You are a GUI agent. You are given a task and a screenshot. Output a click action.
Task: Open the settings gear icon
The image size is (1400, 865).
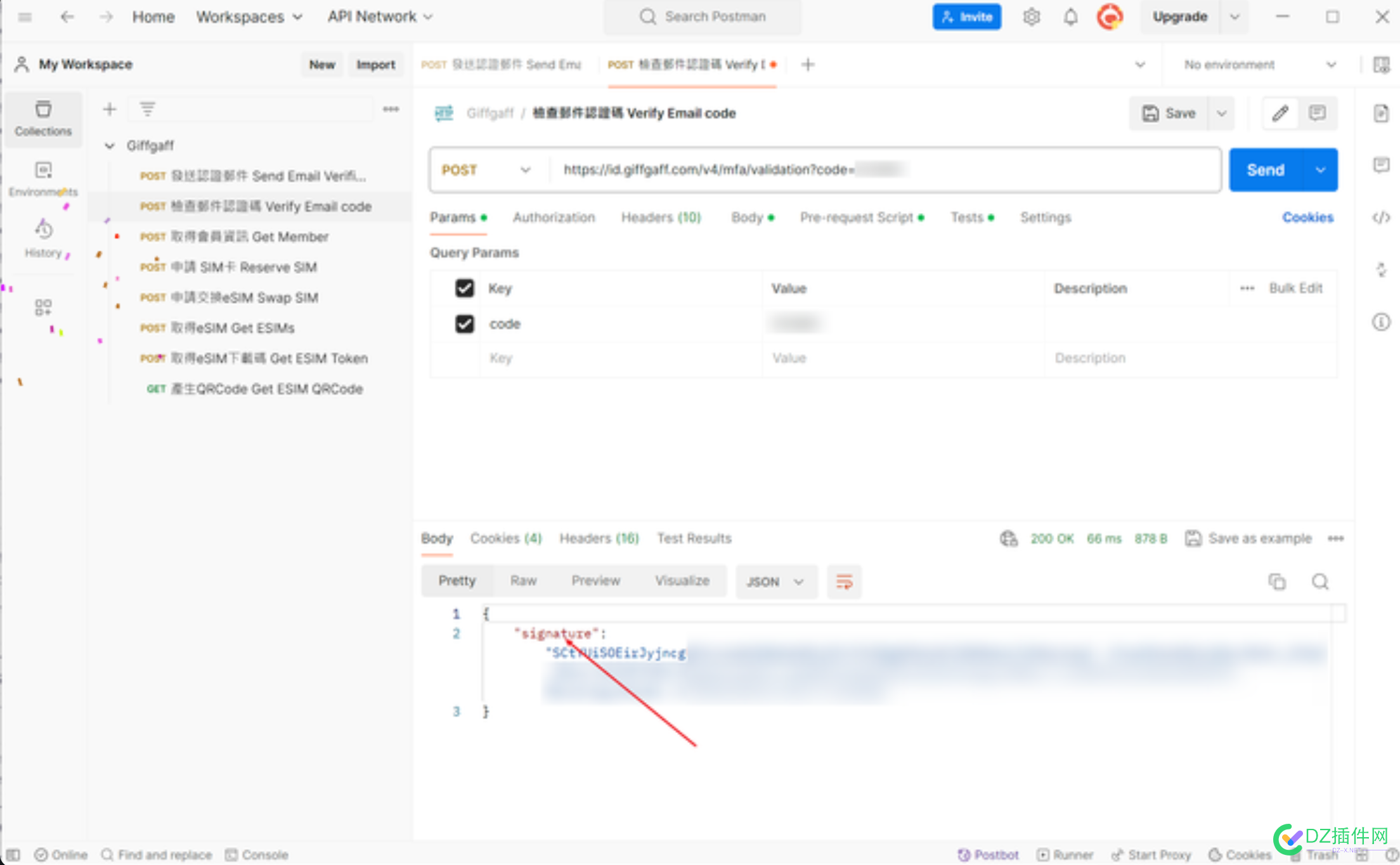tap(1032, 17)
